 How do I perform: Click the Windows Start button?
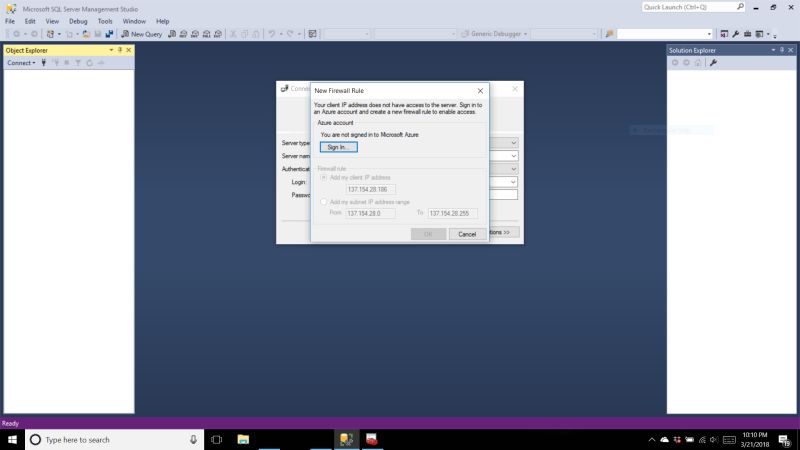(12, 439)
